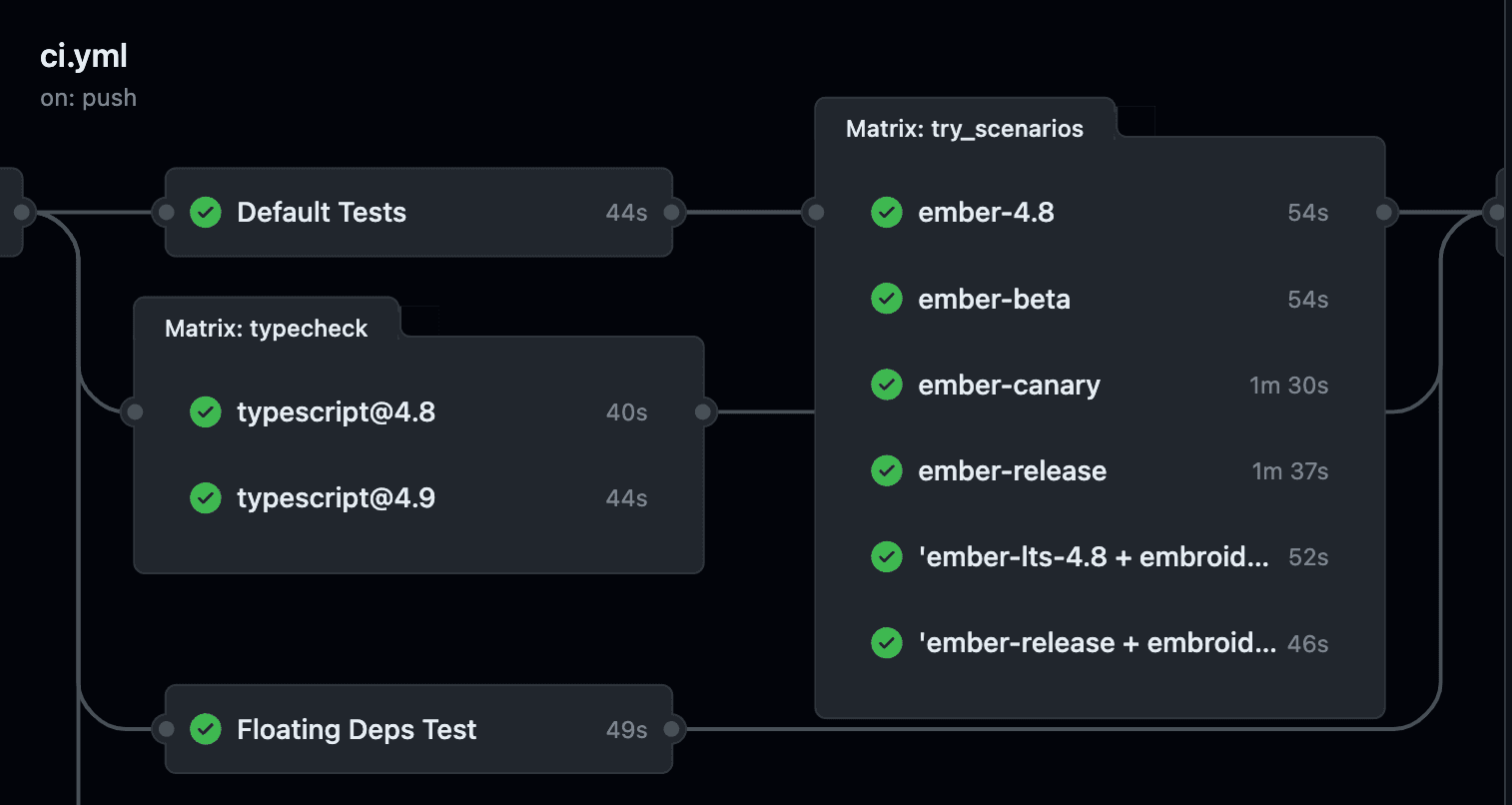Click the typescript@4.8 green status icon
This screenshot has width=1512, height=805.
pyautogui.click(x=205, y=411)
